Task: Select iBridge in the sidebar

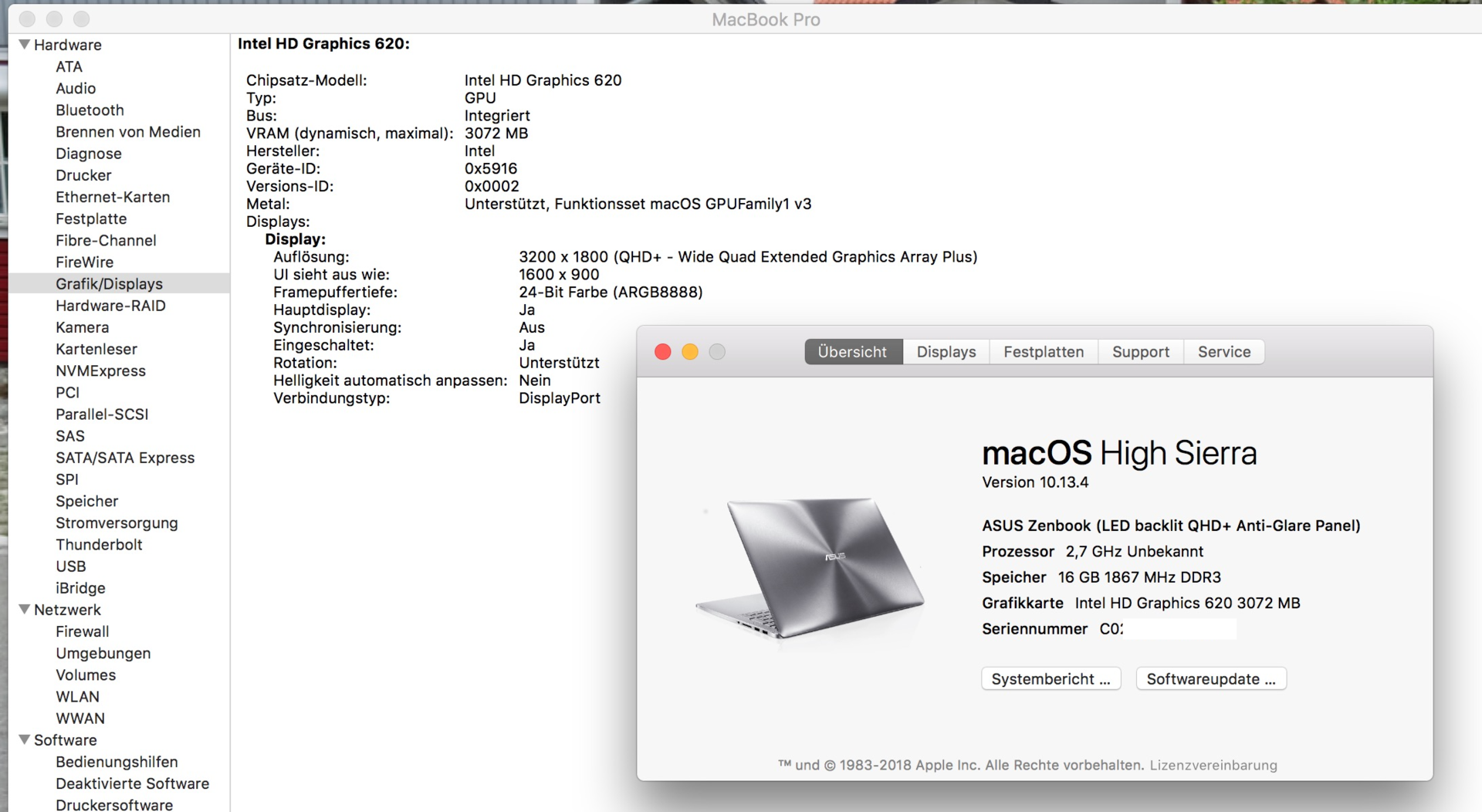Action: point(80,588)
